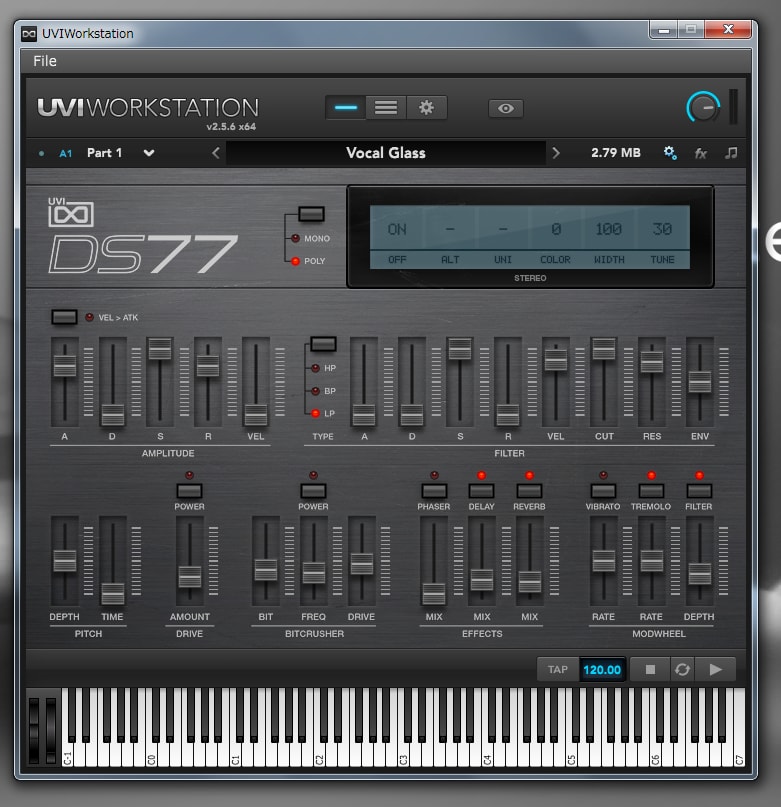The image size is (781, 807).
Task: Click amplitude VEL slider
Action: pos(256,415)
